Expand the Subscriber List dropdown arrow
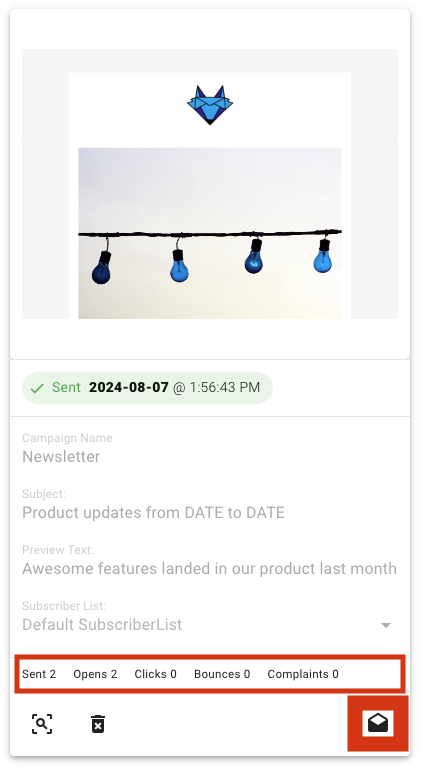This screenshot has width=423, height=769. point(386,625)
